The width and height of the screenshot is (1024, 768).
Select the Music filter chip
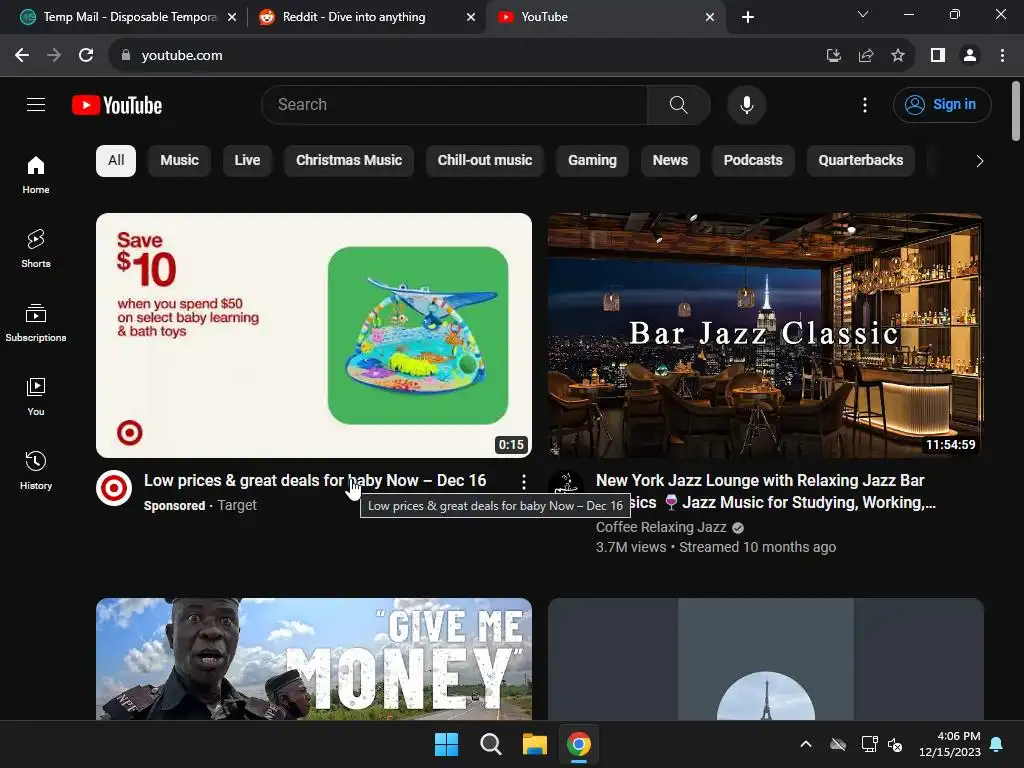[x=180, y=161]
